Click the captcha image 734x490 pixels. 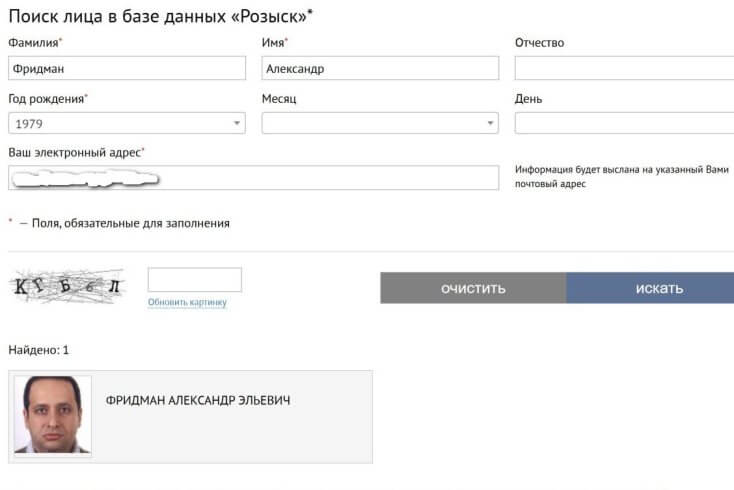pyautogui.click(x=67, y=286)
